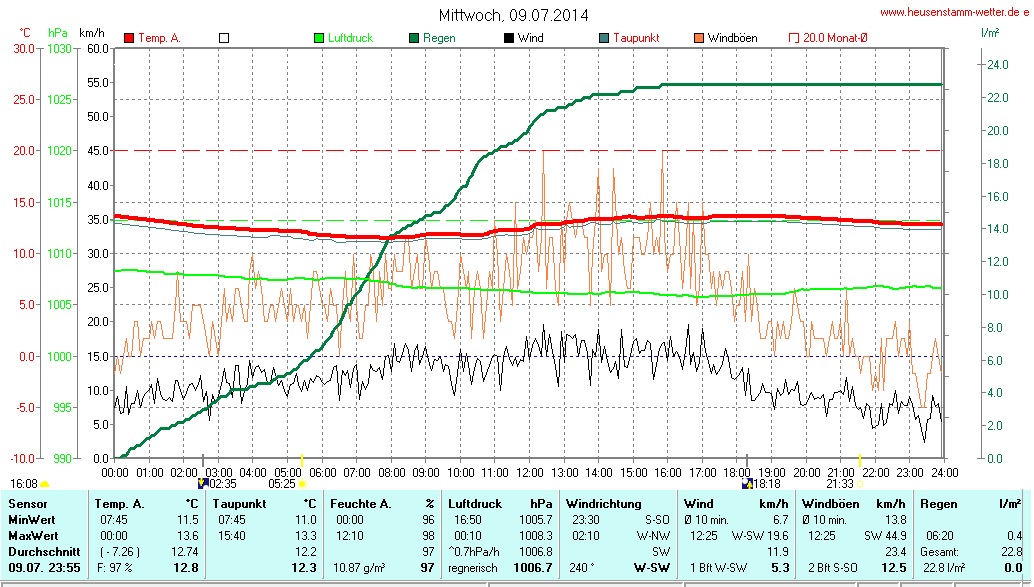This screenshot has width=1034, height=587.
Task: Click the black Wind legend square
Action: (x=509, y=38)
